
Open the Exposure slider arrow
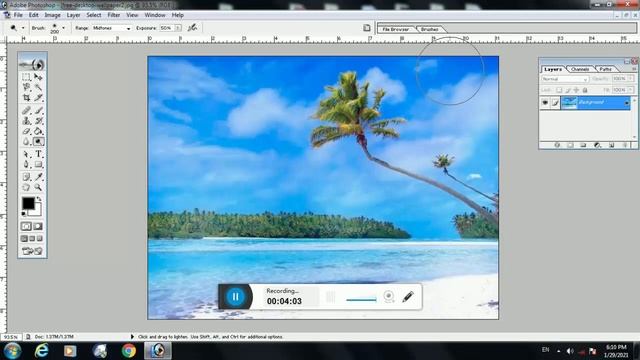point(178,28)
